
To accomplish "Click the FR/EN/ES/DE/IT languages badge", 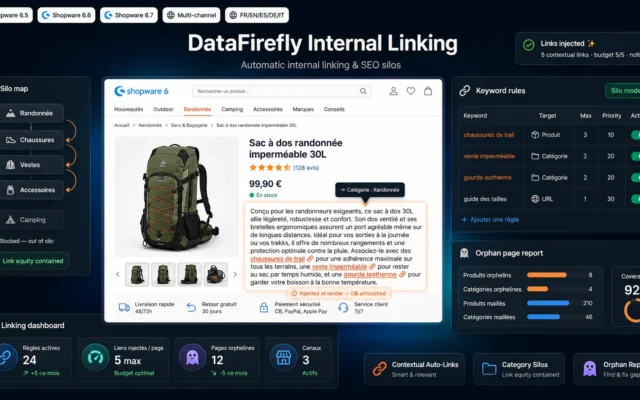I will click(x=257, y=15).
